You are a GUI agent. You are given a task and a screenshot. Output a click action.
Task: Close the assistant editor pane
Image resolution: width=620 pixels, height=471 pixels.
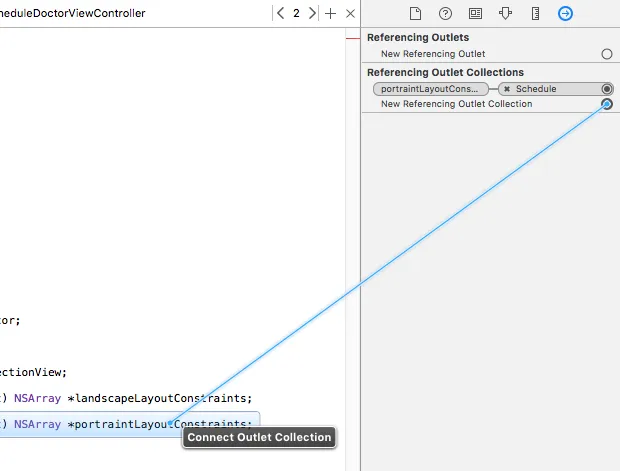(350, 13)
